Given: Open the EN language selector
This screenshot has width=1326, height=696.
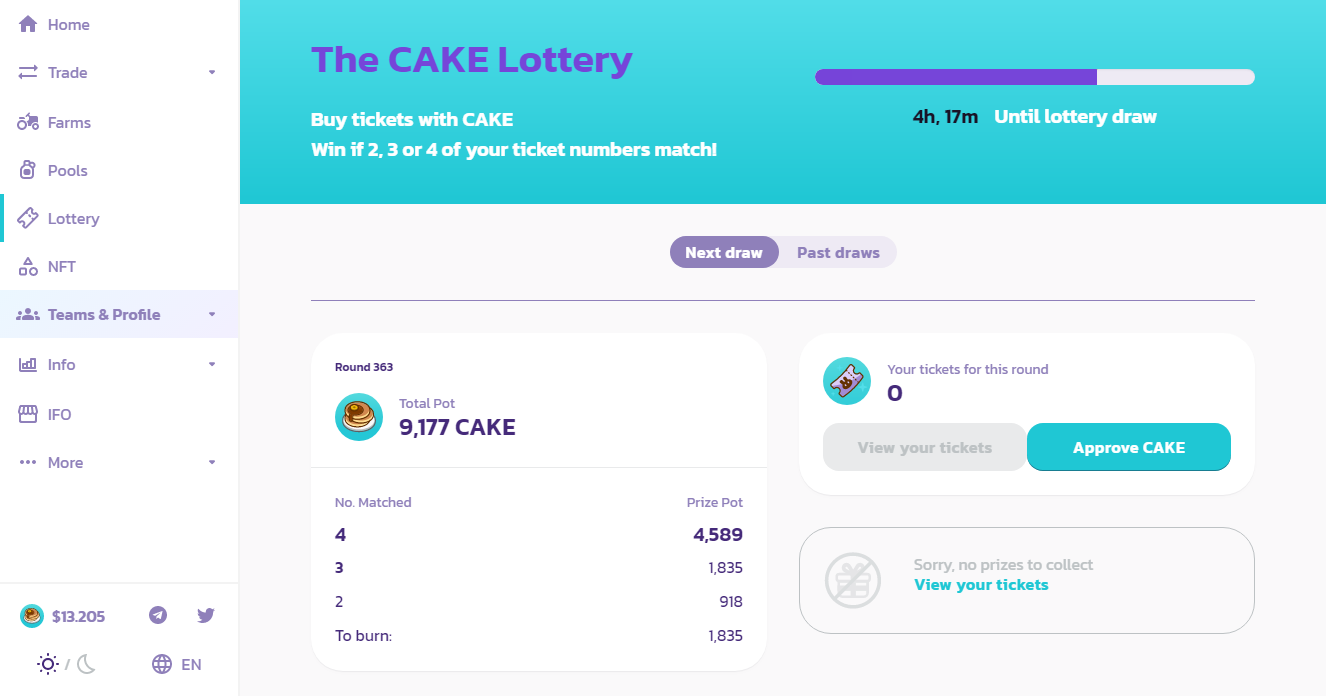Looking at the screenshot, I should click(178, 664).
